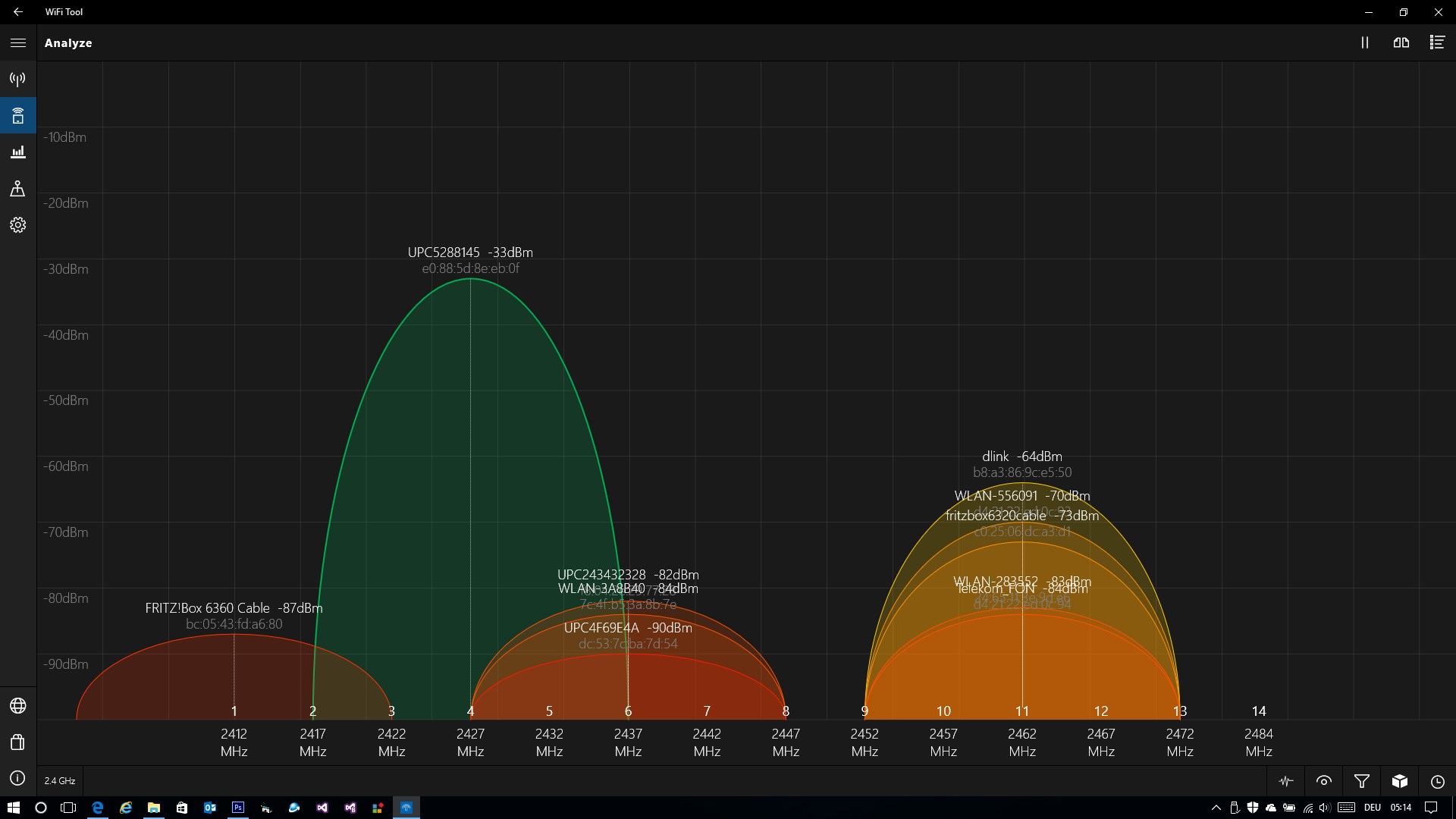Toggle the waveform signal graph view
Image resolution: width=1456 pixels, height=819 pixels.
pyautogui.click(x=1286, y=781)
